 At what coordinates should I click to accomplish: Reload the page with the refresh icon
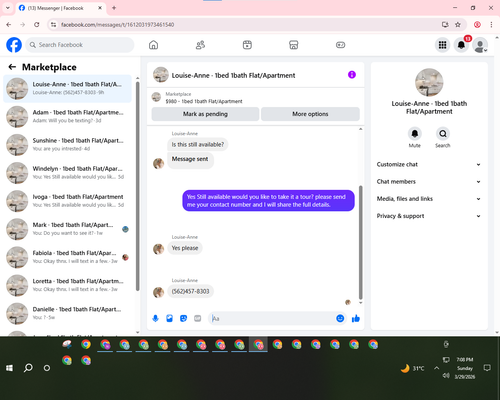click(37, 24)
